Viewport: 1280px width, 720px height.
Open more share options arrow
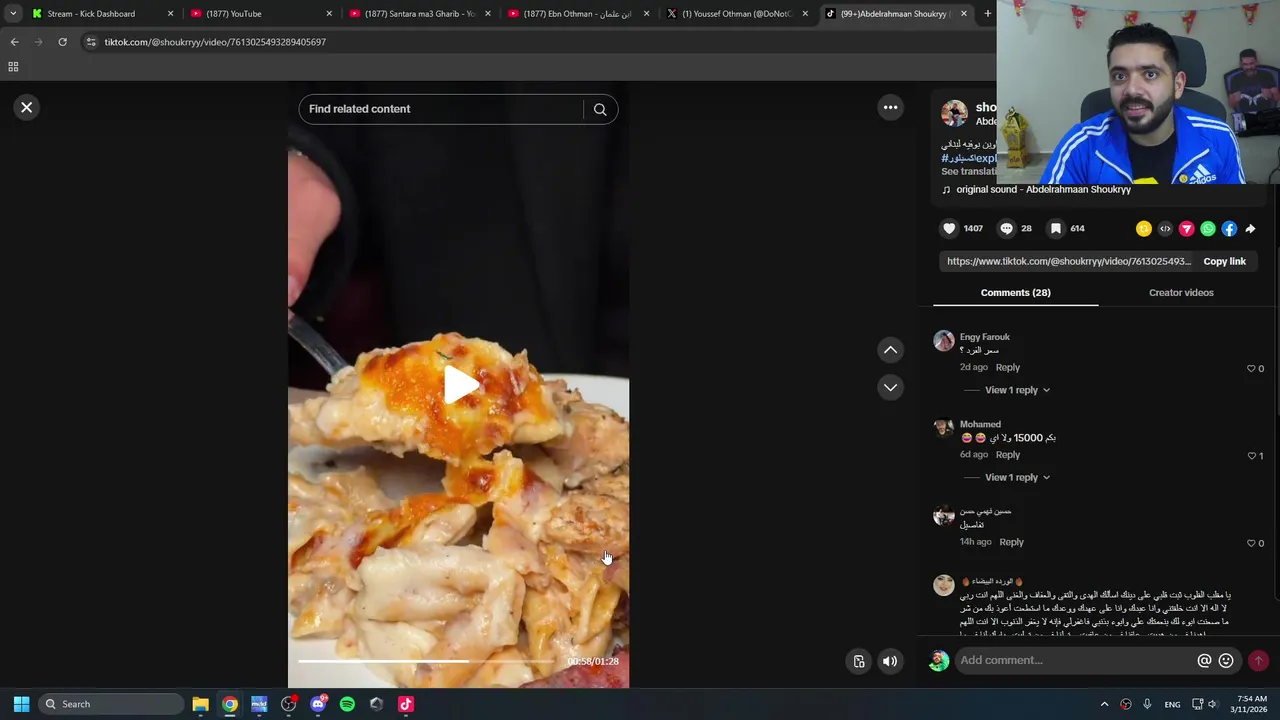coord(1250,229)
